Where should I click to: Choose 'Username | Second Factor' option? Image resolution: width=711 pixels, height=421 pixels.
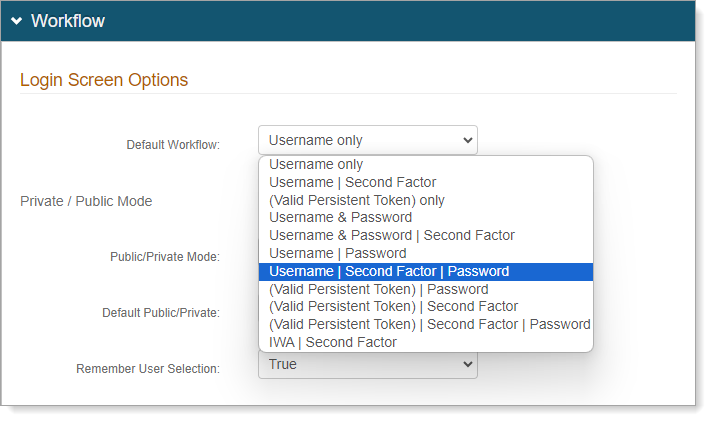tap(352, 183)
